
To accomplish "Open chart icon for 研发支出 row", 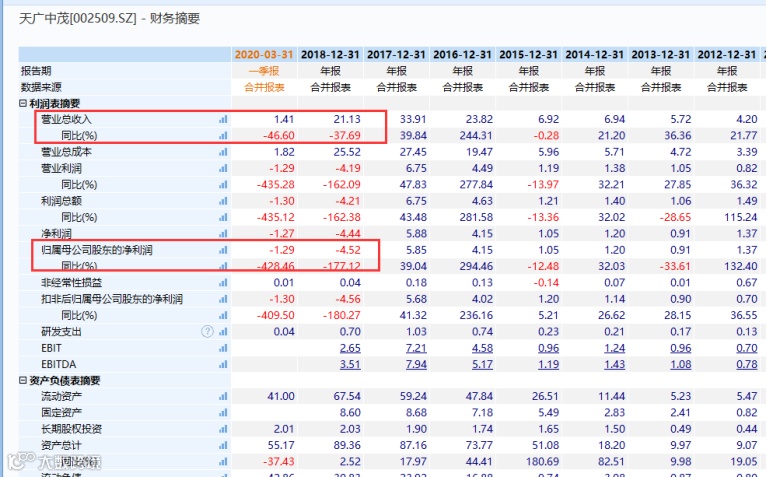I will point(223,332).
